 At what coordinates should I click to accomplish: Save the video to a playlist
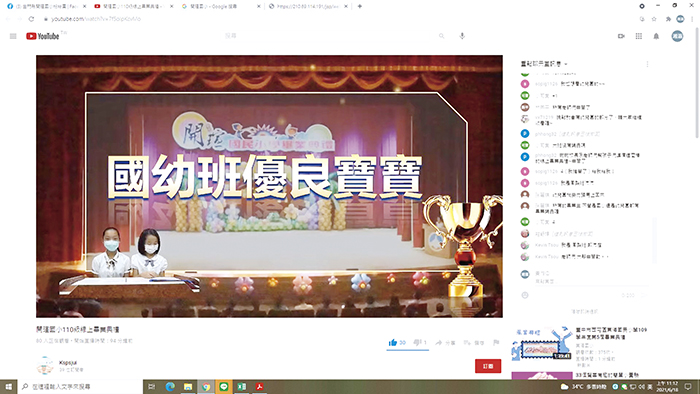[474, 343]
